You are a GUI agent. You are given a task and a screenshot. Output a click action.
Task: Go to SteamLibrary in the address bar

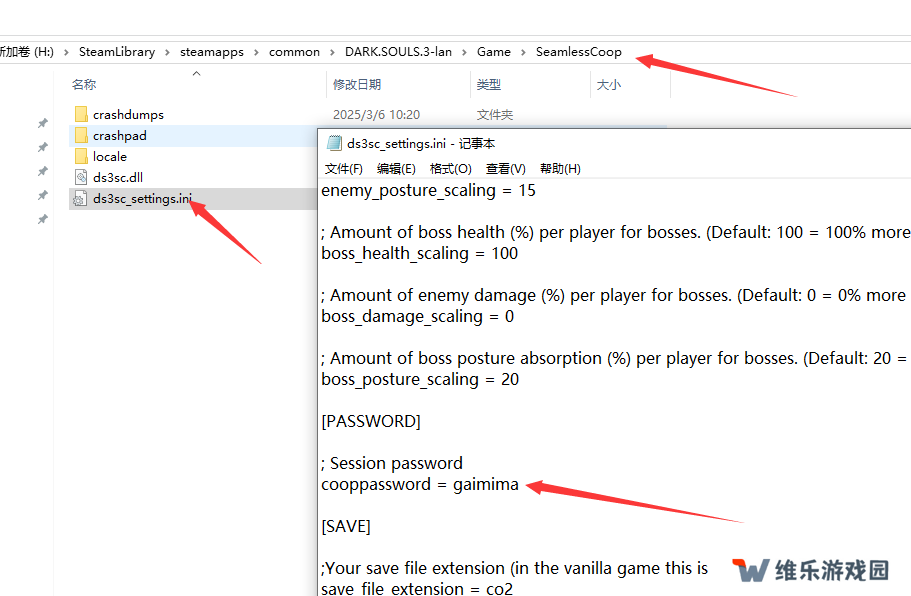[x=117, y=52]
